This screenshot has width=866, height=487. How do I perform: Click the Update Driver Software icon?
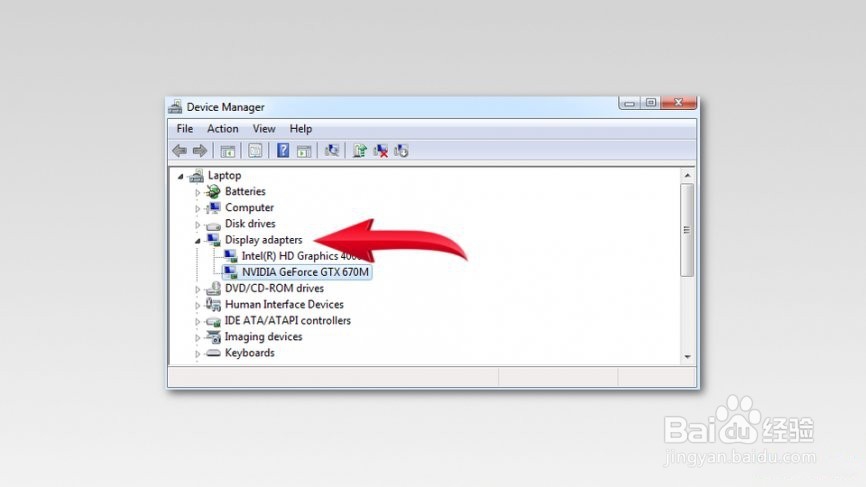coord(360,150)
